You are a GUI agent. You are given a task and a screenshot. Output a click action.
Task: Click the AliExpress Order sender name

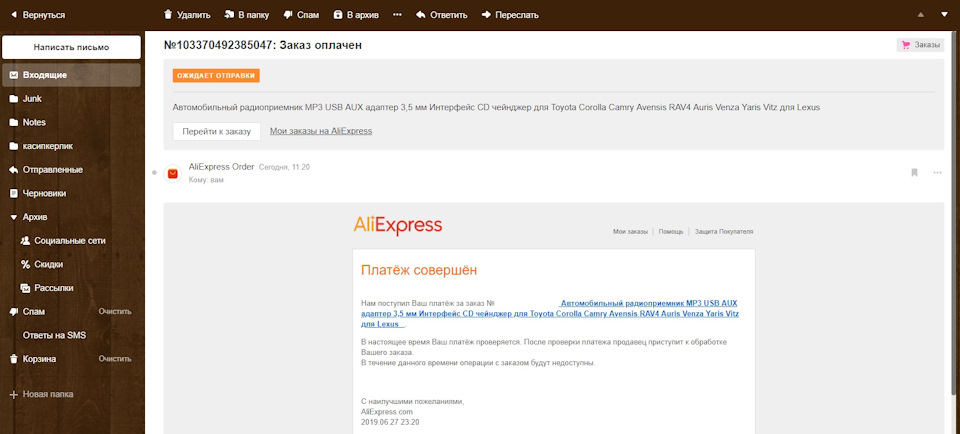click(x=221, y=166)
